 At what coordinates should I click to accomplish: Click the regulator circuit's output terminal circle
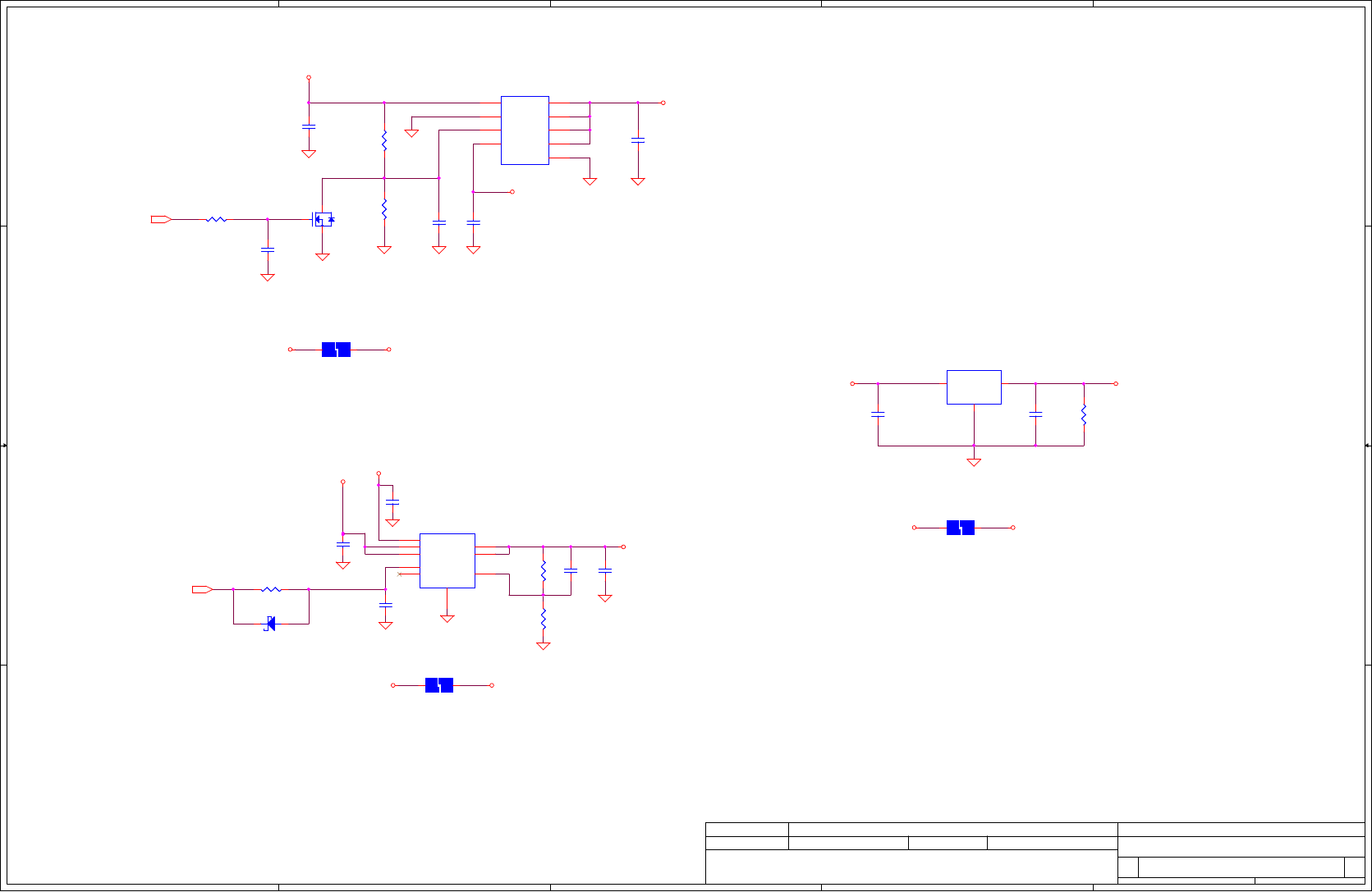(1116, 383)
